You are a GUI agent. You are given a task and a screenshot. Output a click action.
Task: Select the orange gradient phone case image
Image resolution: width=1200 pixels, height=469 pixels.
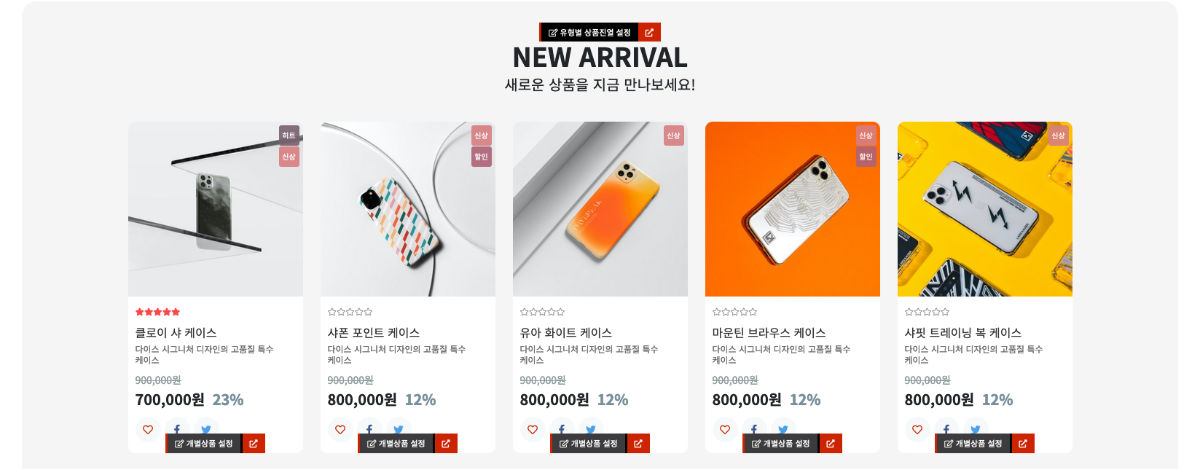point(600,209)
